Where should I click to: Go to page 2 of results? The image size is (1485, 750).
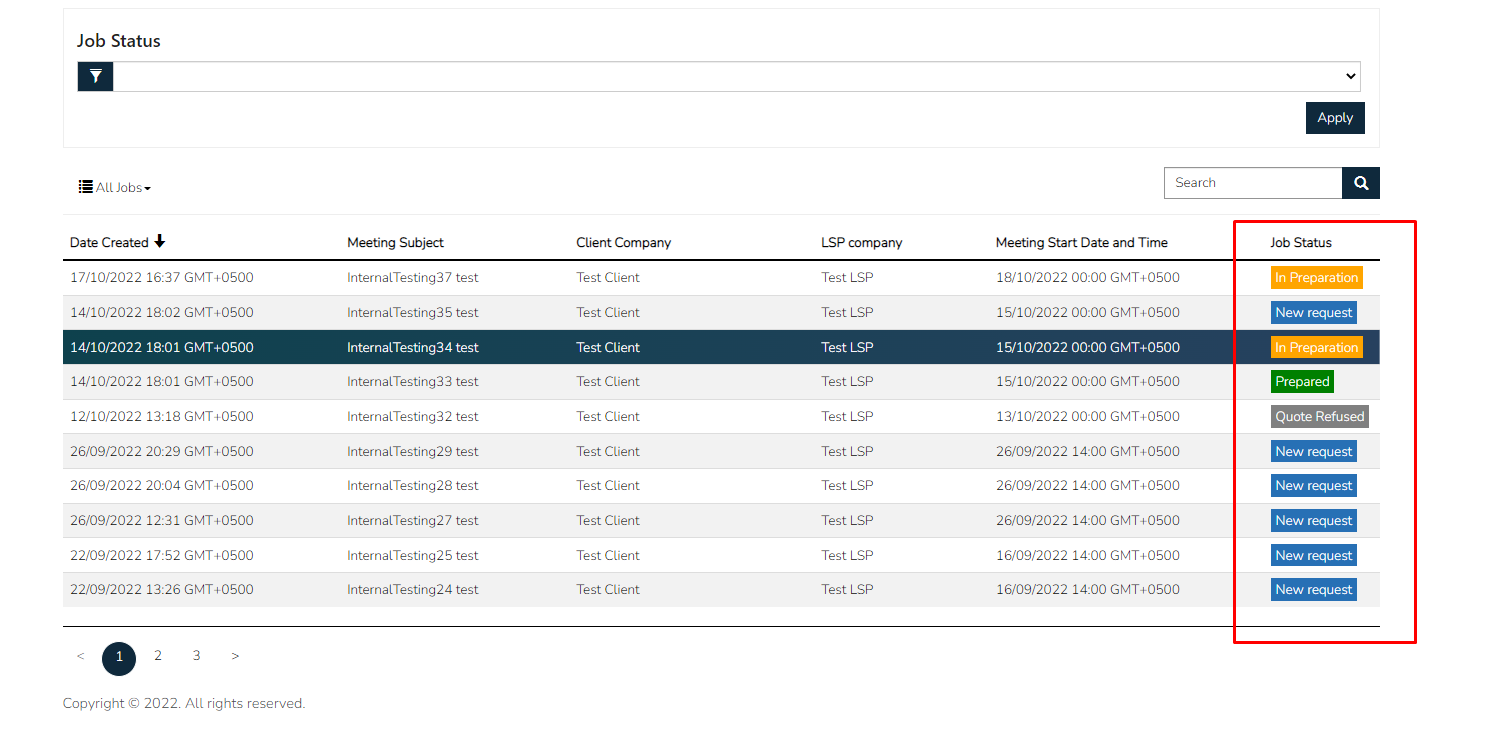click(157, 656)
